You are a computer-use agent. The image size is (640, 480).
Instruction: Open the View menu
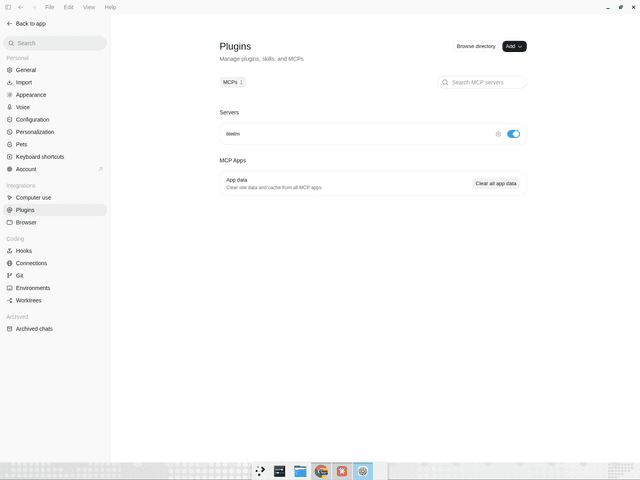[89, 7]
